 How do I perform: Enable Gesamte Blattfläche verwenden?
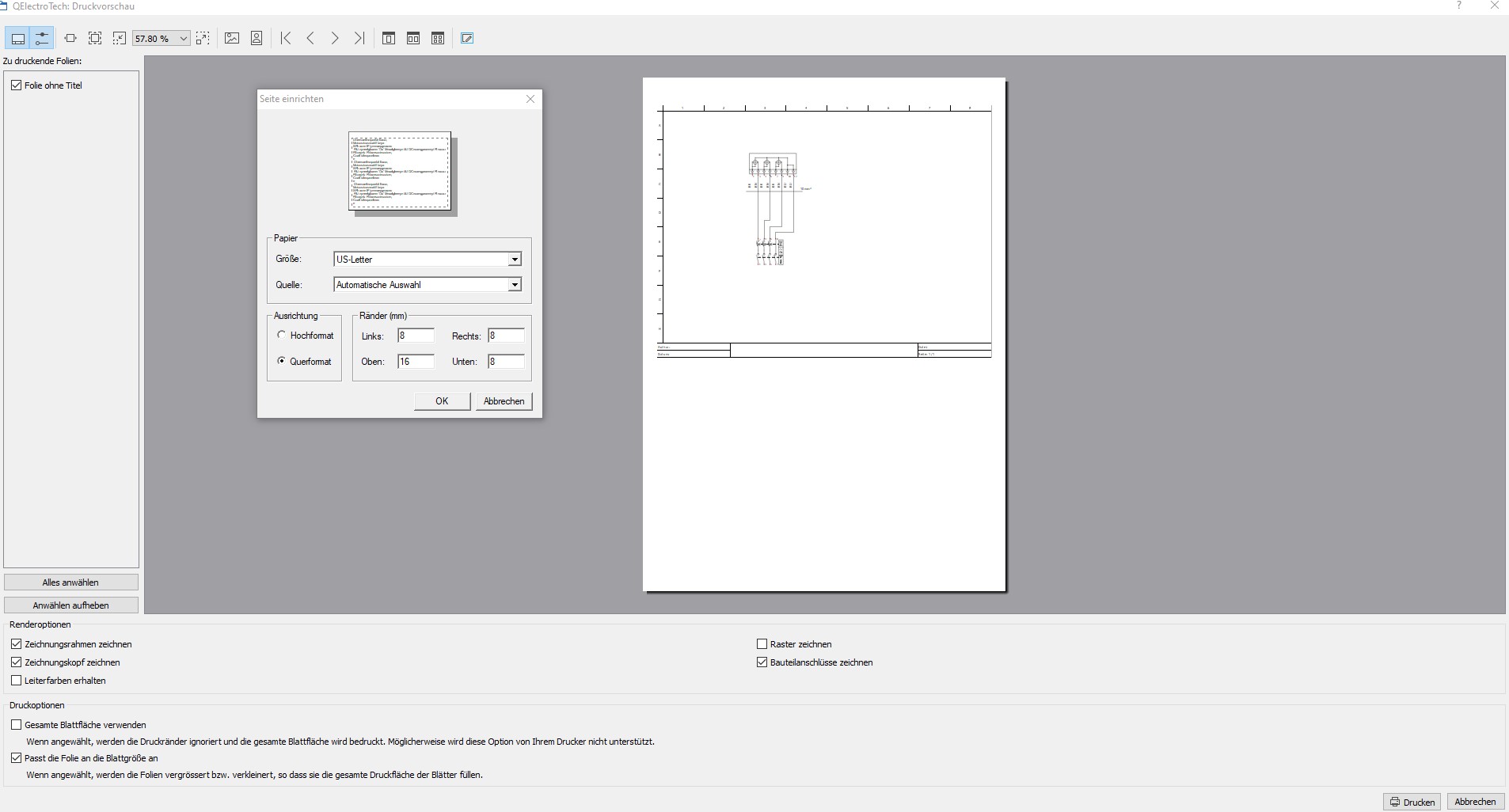[17, 725]
